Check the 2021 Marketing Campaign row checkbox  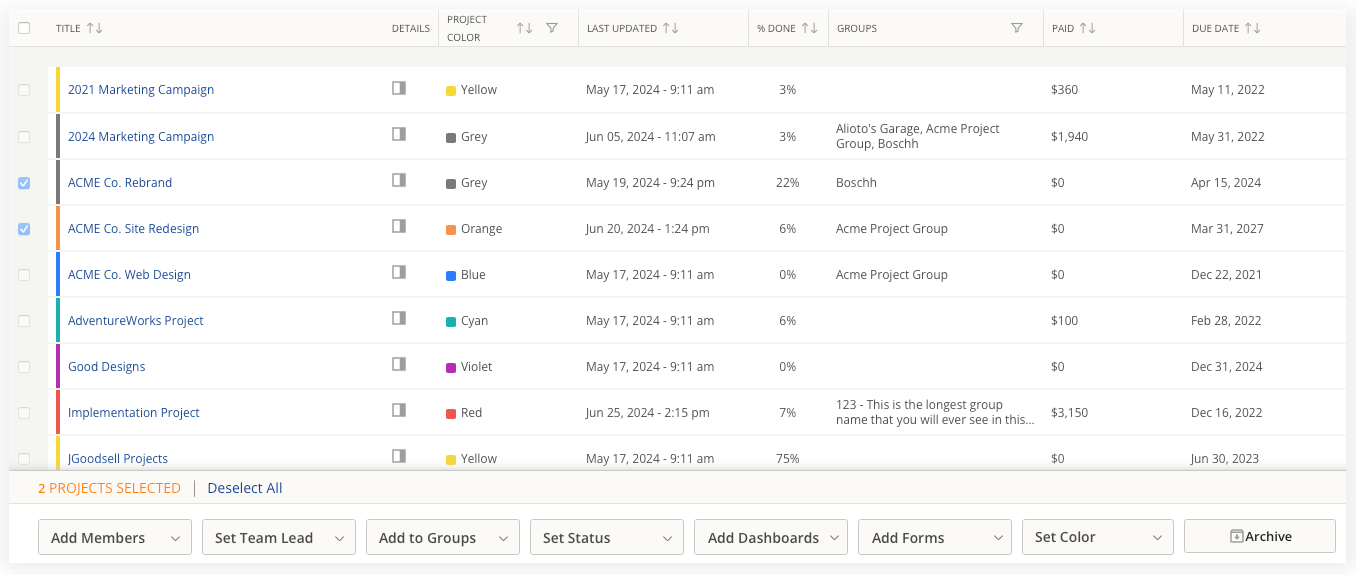click(x=24, y=90)
